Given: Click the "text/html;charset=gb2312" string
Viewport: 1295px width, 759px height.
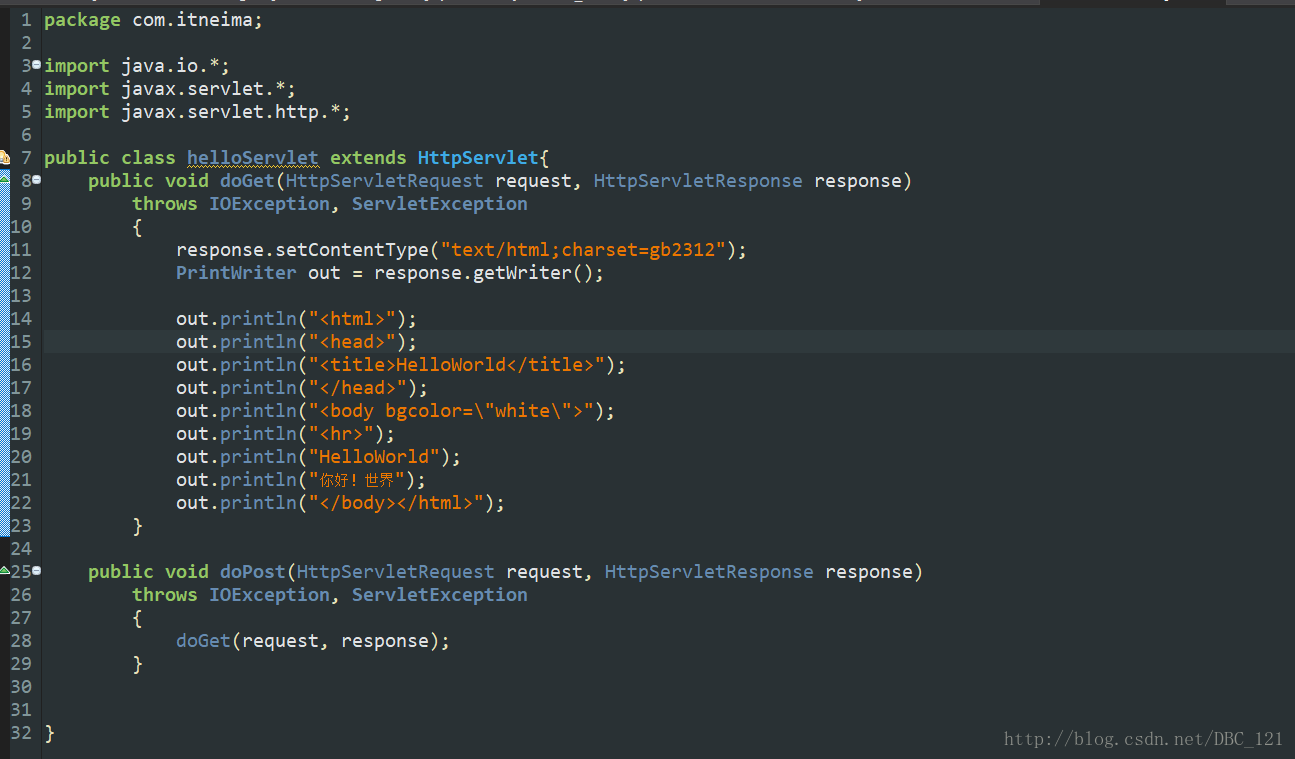Looking at the screenshot, I should tap(583, 250).
